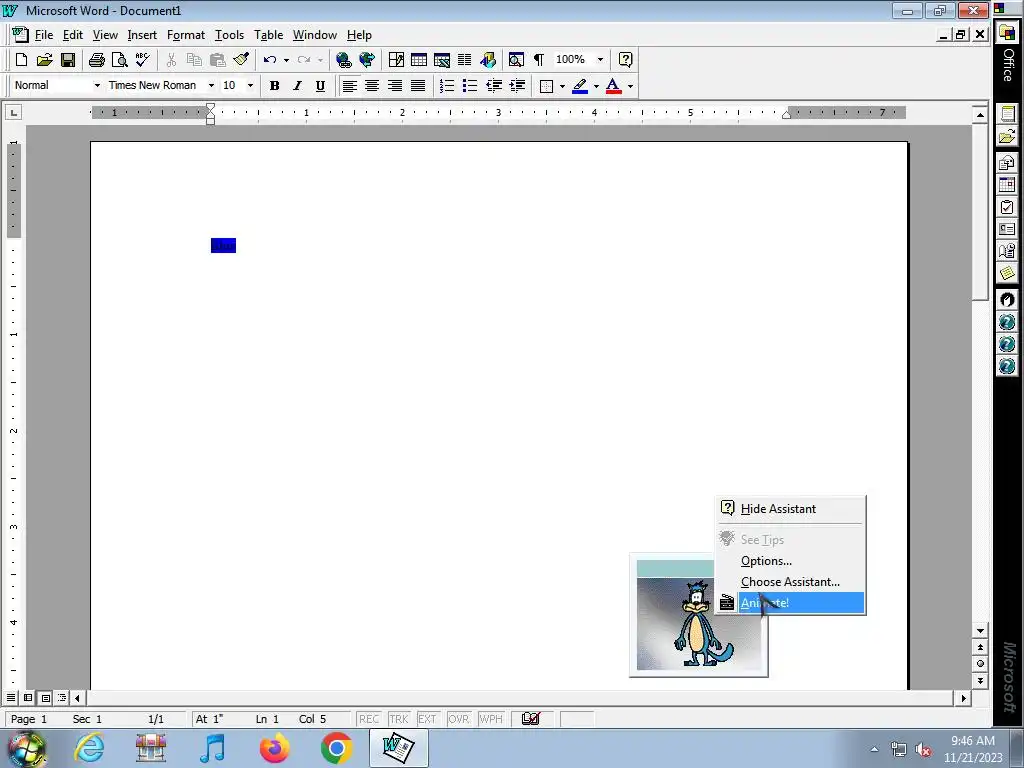
Task: Switch to Normal view at bottom left
Action: pyautogui.click(x=11, y=697)
